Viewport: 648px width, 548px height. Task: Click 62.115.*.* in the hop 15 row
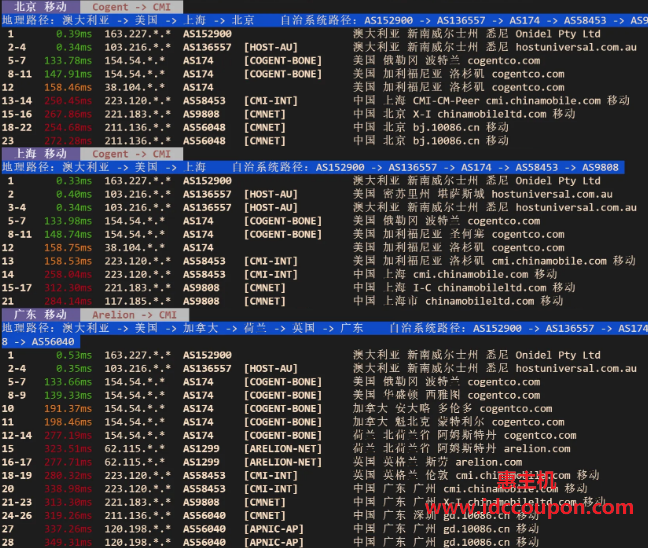pyautogui.click(x=134, y=448)
